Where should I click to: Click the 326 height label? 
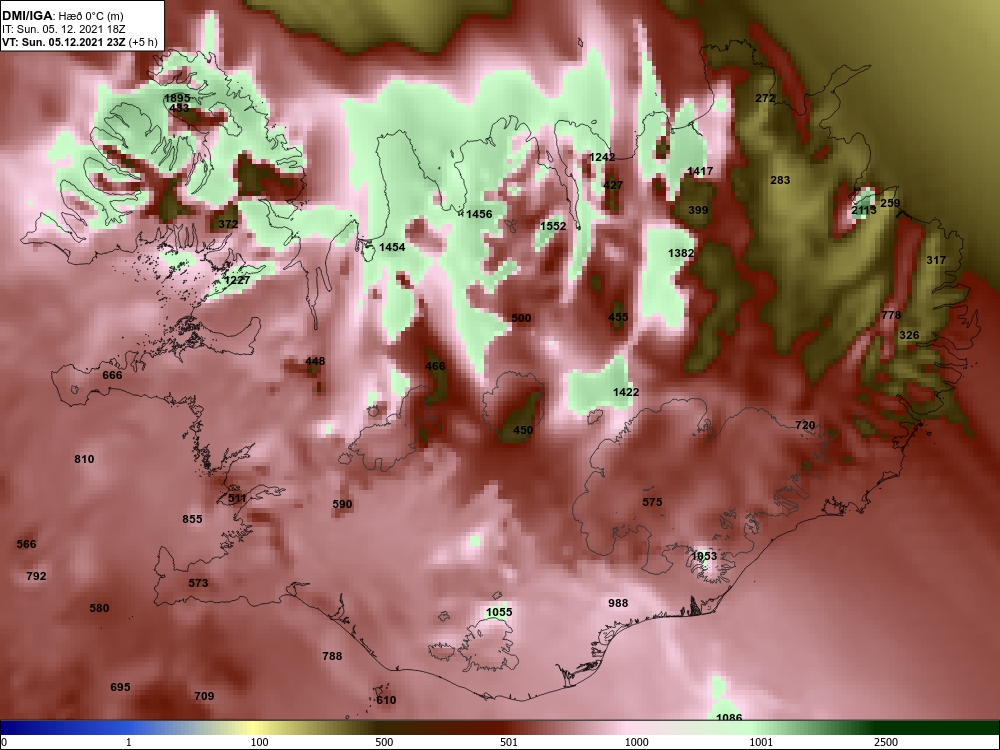909,335
